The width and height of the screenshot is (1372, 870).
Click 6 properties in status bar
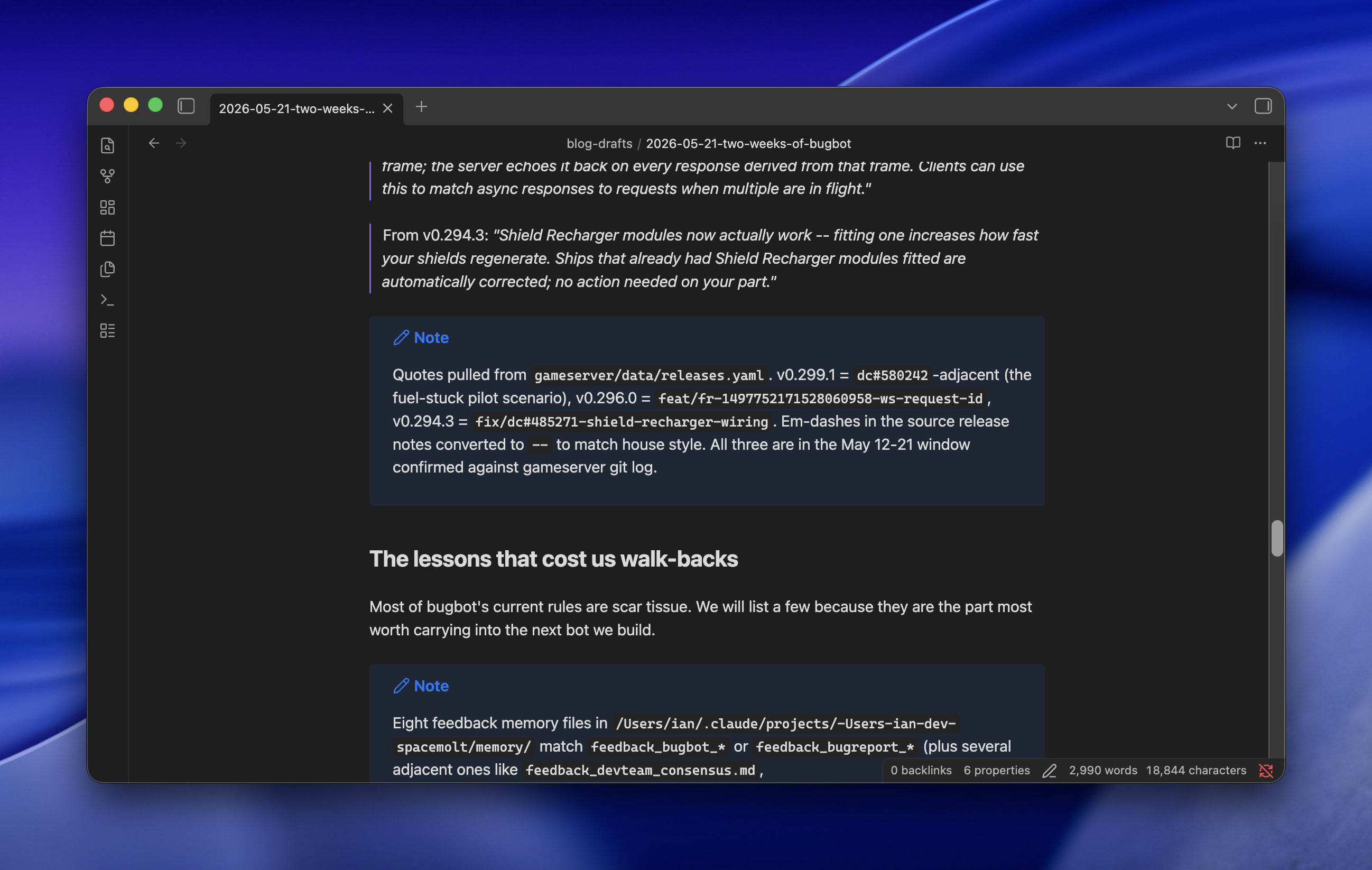tap(997, 770)
